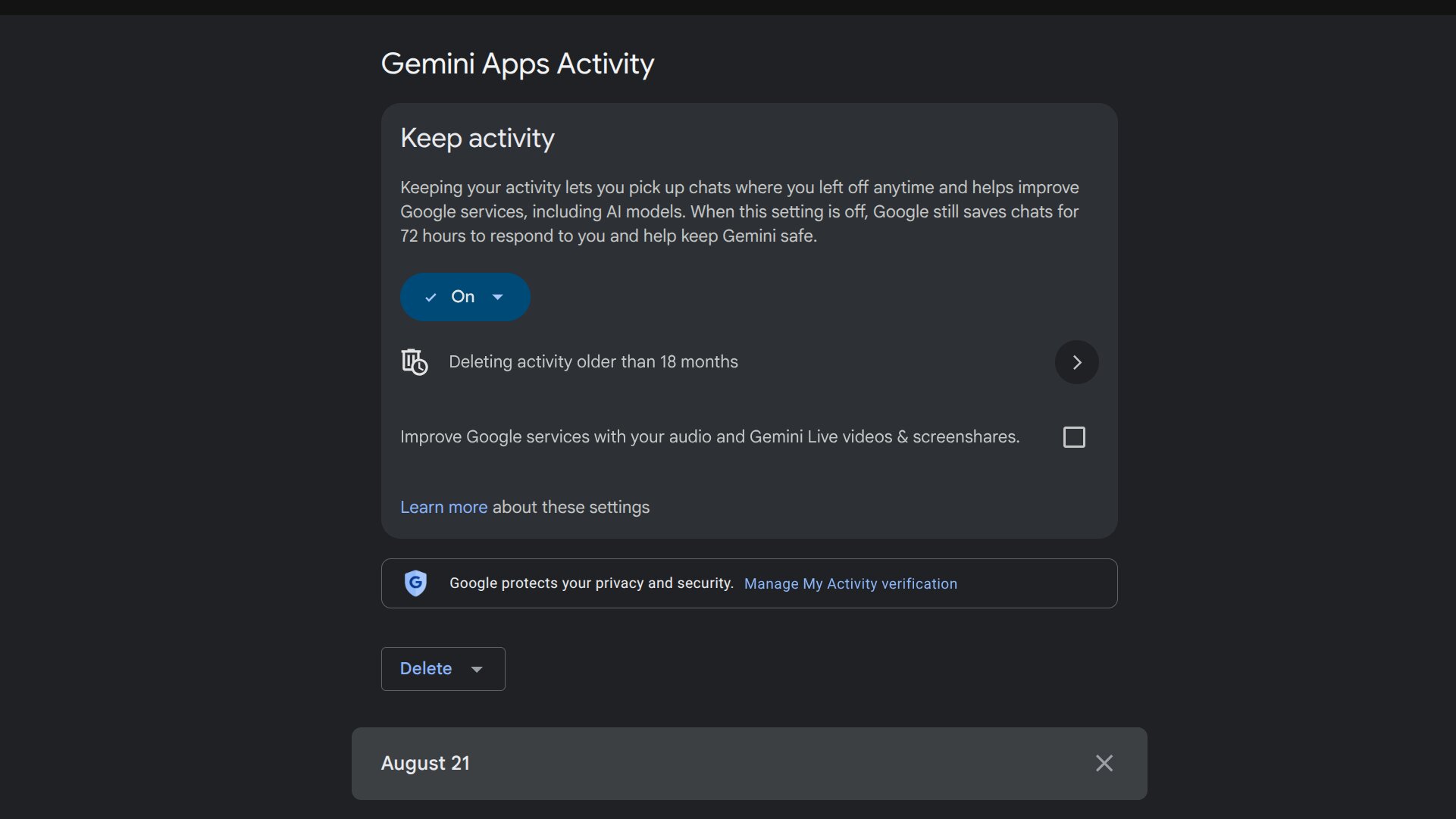
Task: Click the August 21 date header
Action: click(425, 763)
